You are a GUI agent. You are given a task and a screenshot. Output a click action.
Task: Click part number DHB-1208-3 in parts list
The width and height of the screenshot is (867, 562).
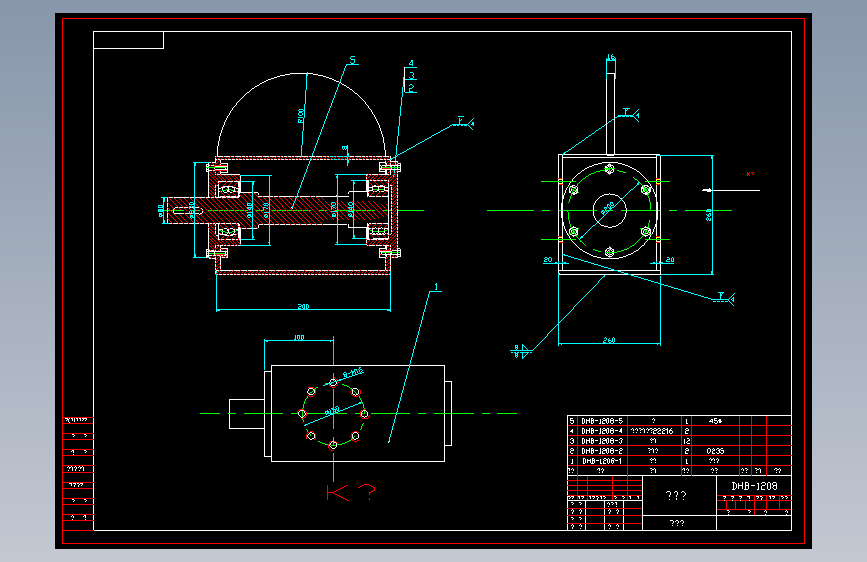[602, 441]
